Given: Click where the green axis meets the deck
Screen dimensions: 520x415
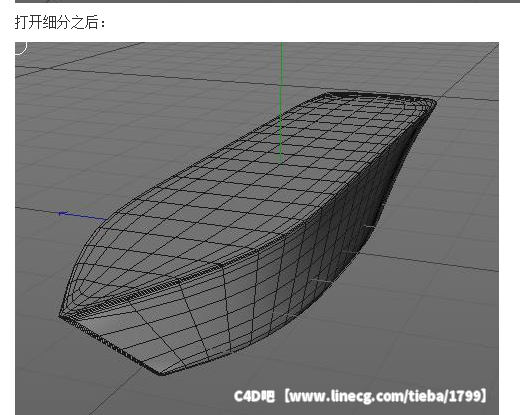Looking at the screenshot, I should 281,162.
